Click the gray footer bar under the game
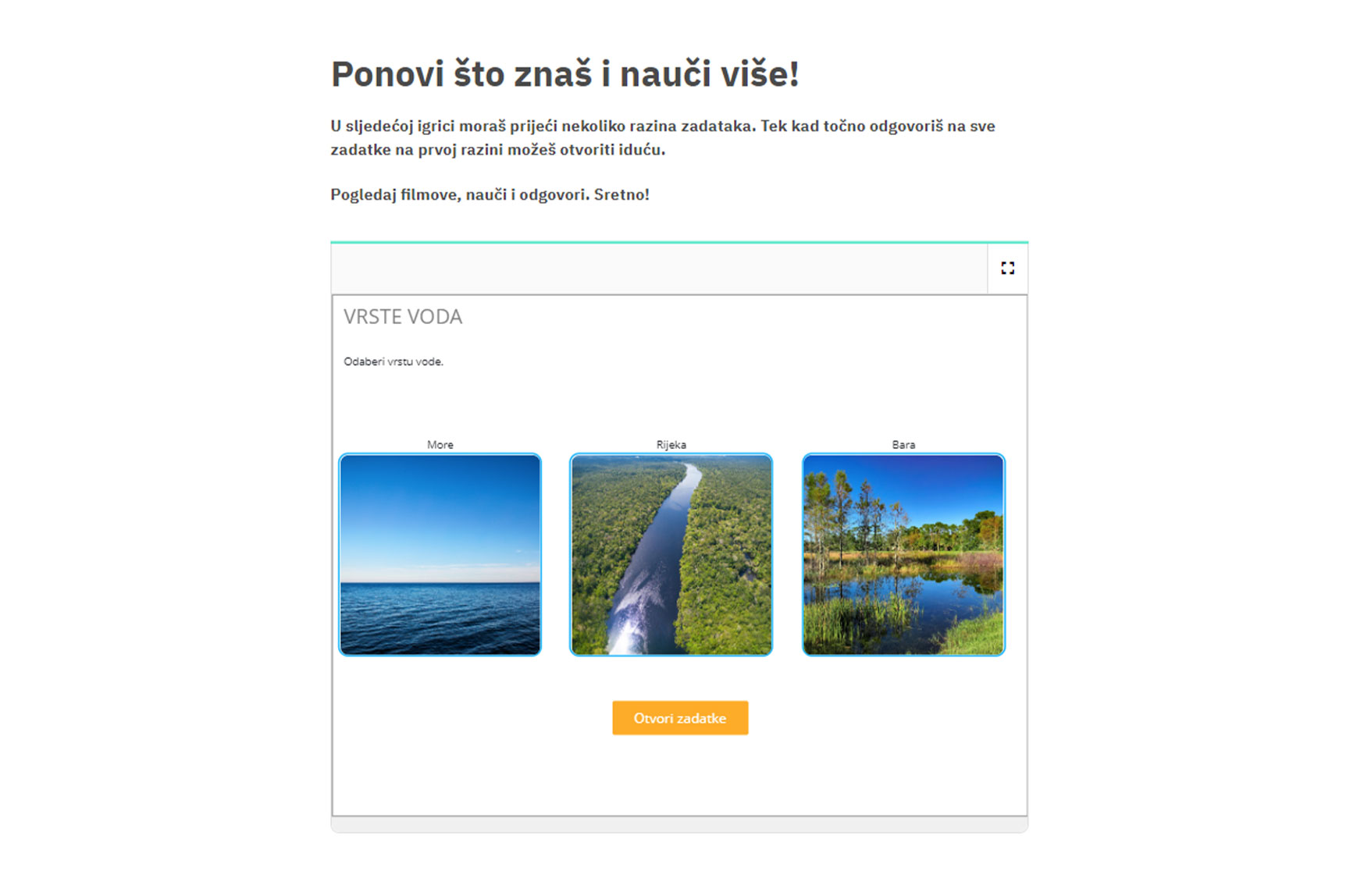Screen dimensions: 1364x896 [679, 825]
